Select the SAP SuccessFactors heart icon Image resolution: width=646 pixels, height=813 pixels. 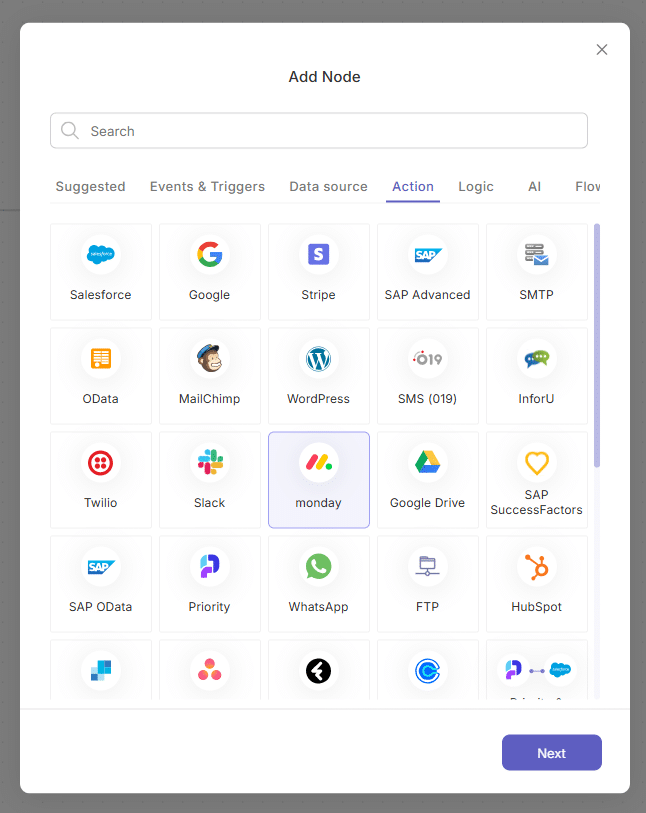(537, 462)
